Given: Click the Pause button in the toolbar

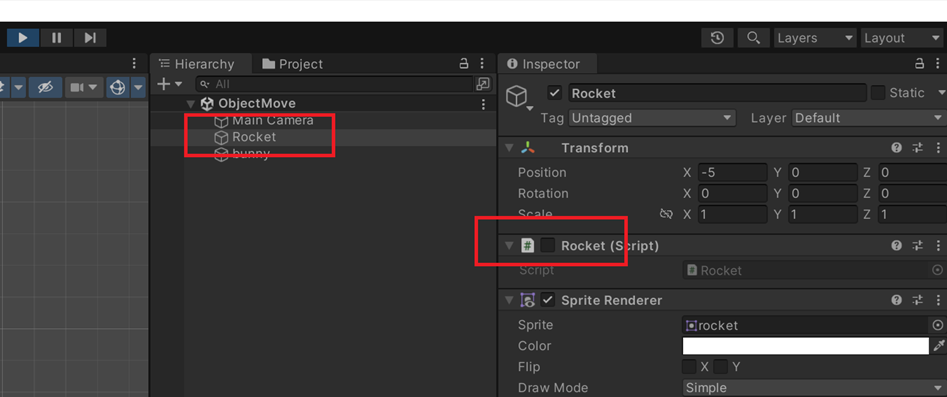Looking at the screenshot, I should (57, 38).
